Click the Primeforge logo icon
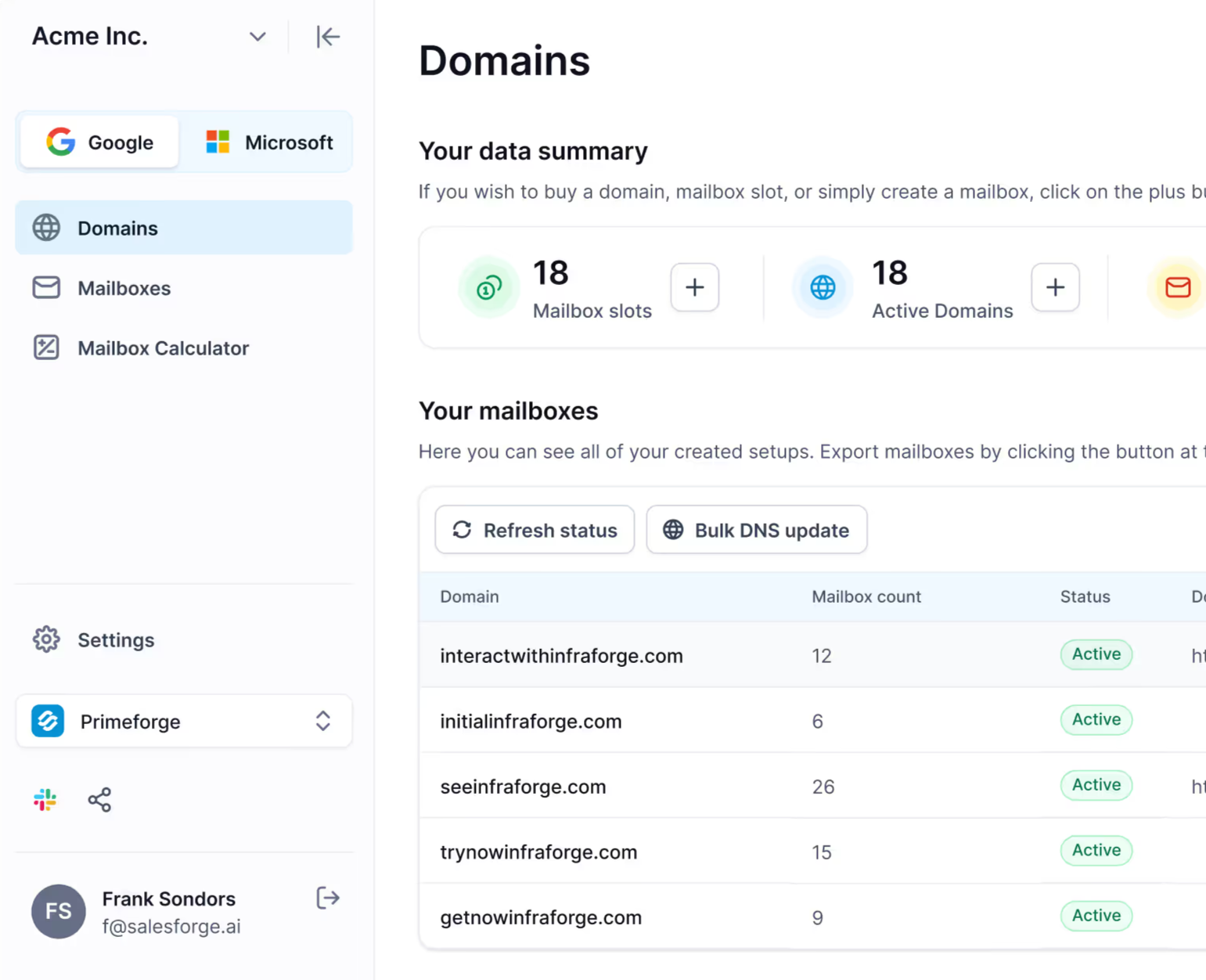 pyautogui.click(x=48, y=721)
